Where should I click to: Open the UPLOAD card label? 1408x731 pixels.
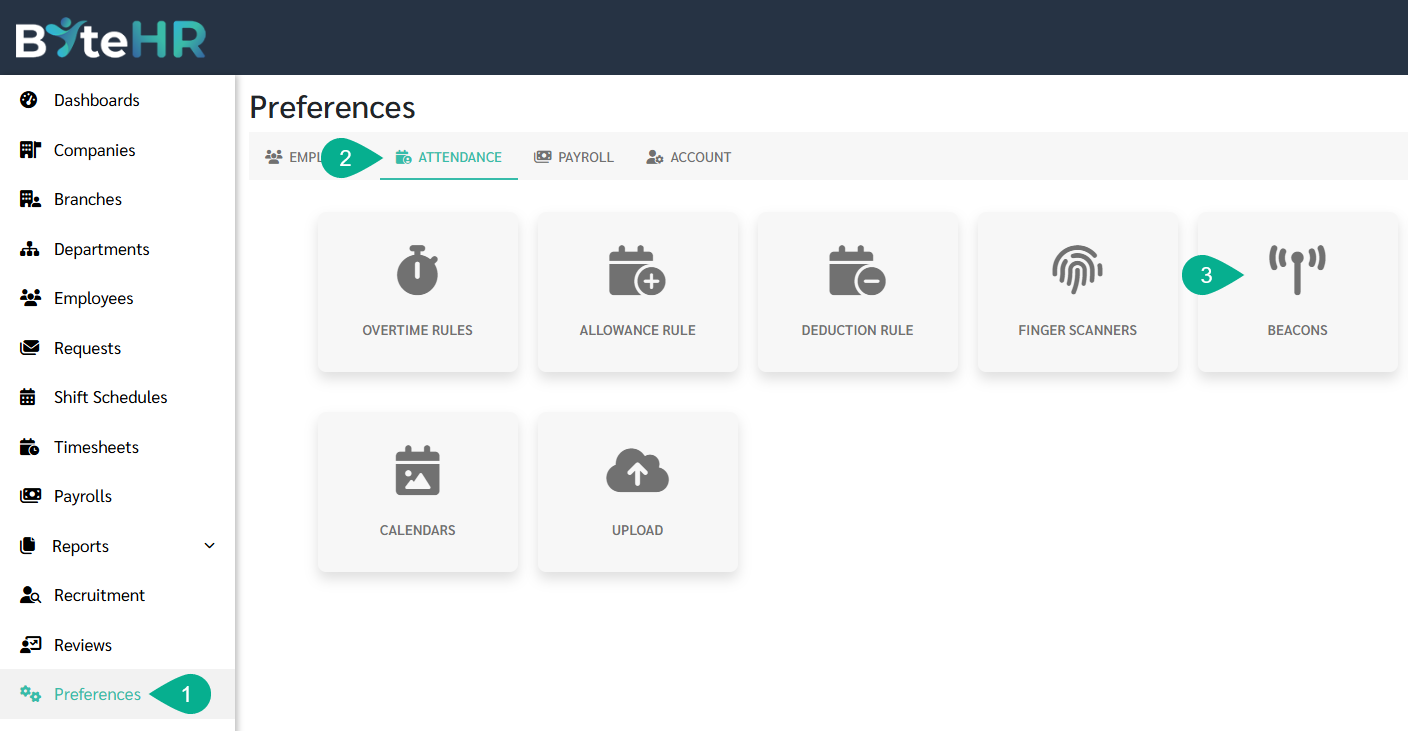(x=637, y=530)
